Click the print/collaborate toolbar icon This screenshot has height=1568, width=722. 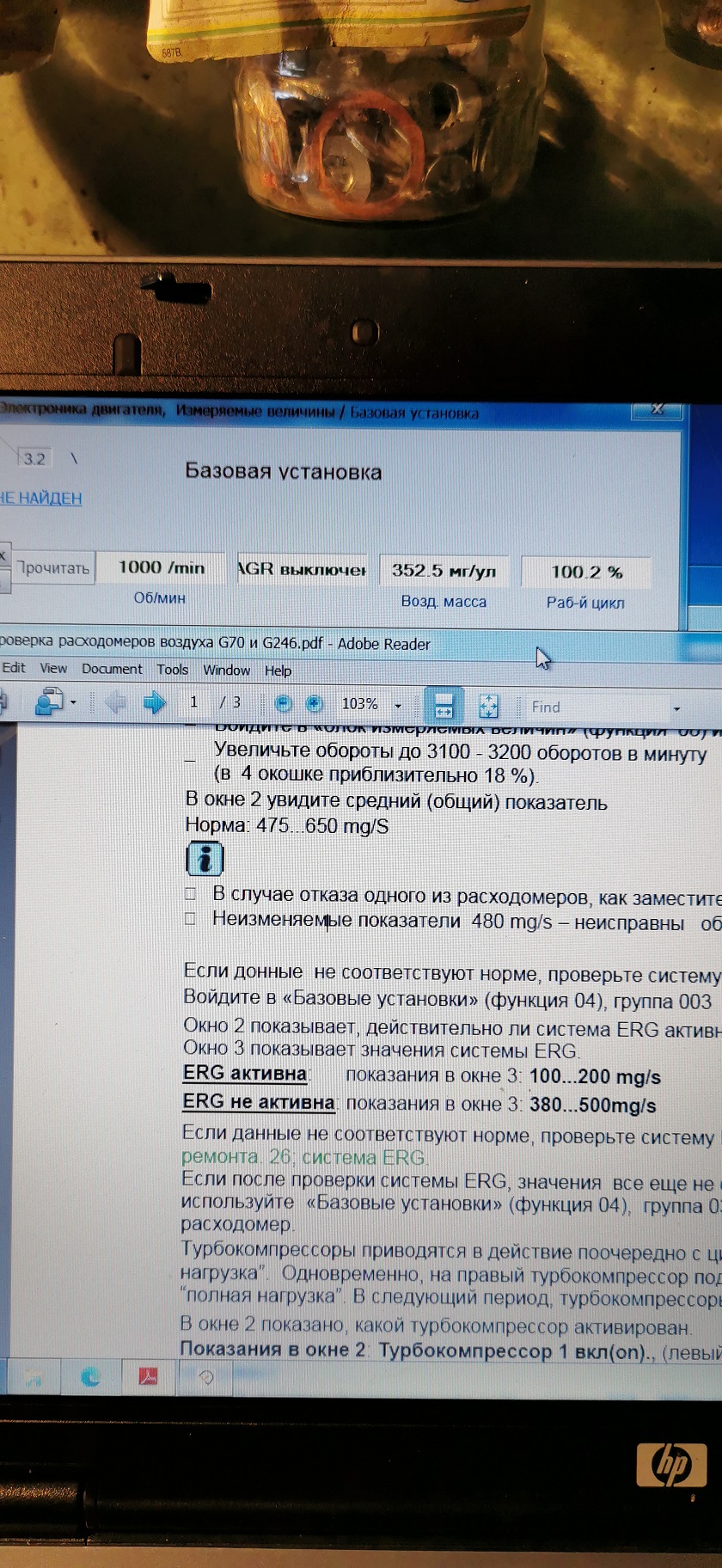pos(48,702)
